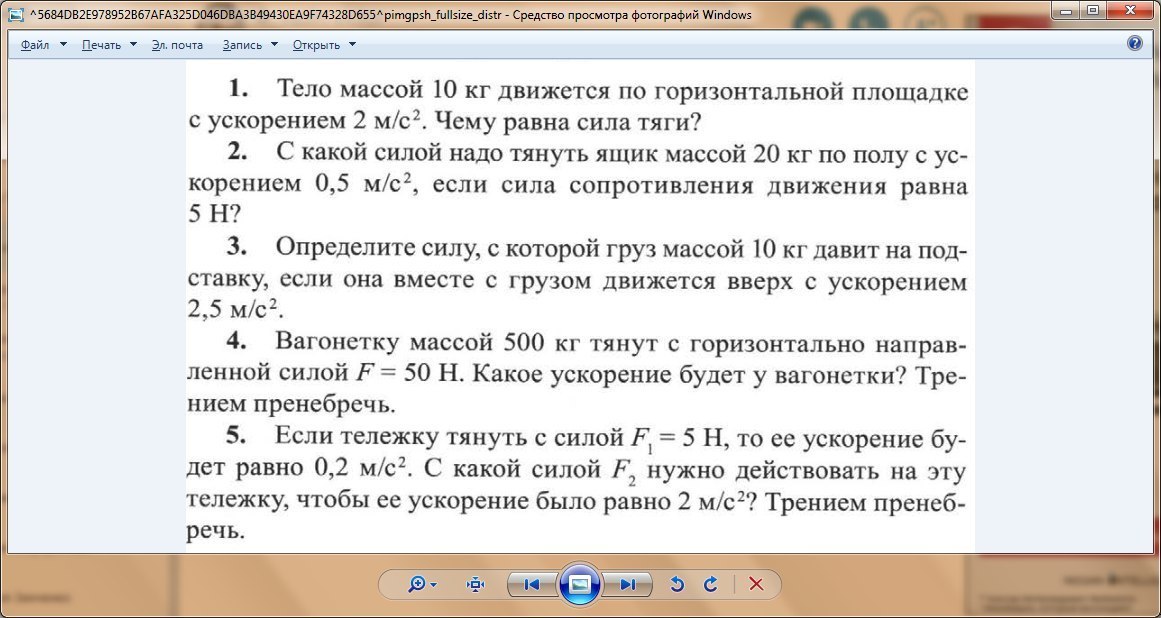Open the Файл menu

click(x=35, y=45)
